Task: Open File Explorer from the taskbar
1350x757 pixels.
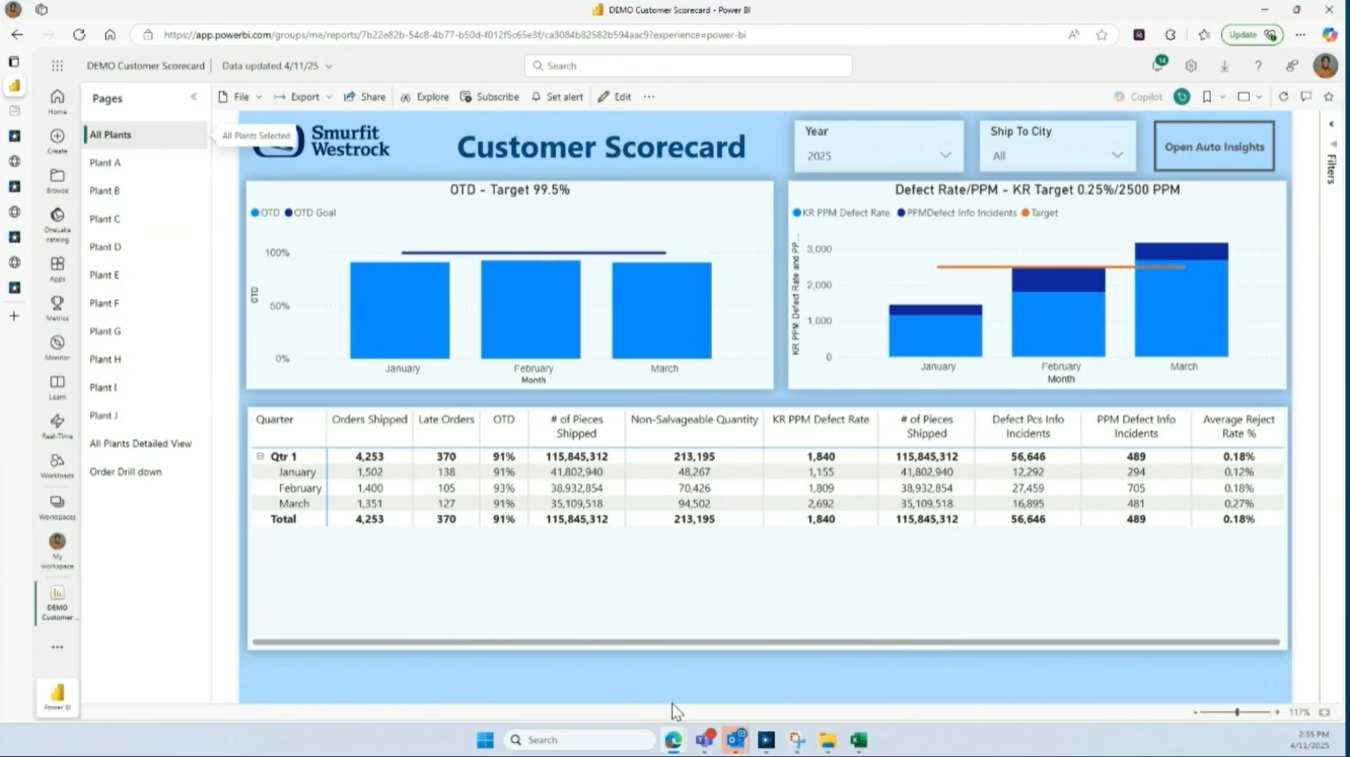Action: coord(827,740)
